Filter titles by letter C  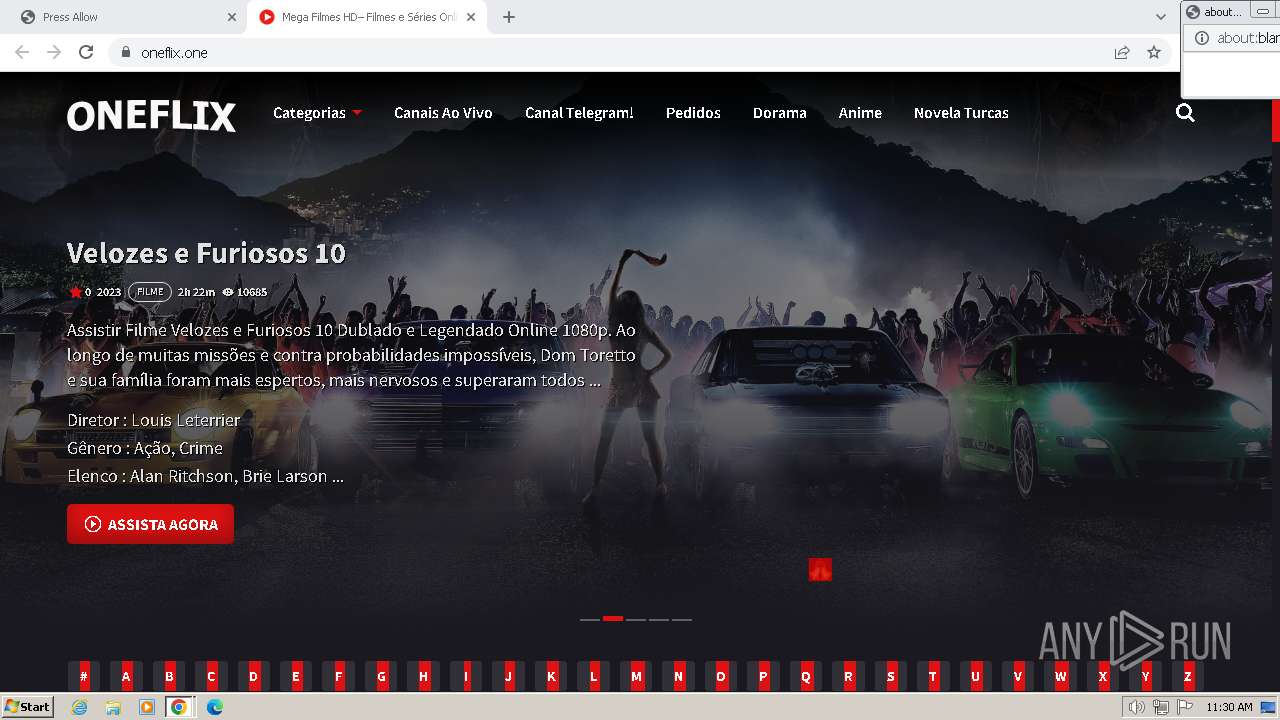(211, 676)
